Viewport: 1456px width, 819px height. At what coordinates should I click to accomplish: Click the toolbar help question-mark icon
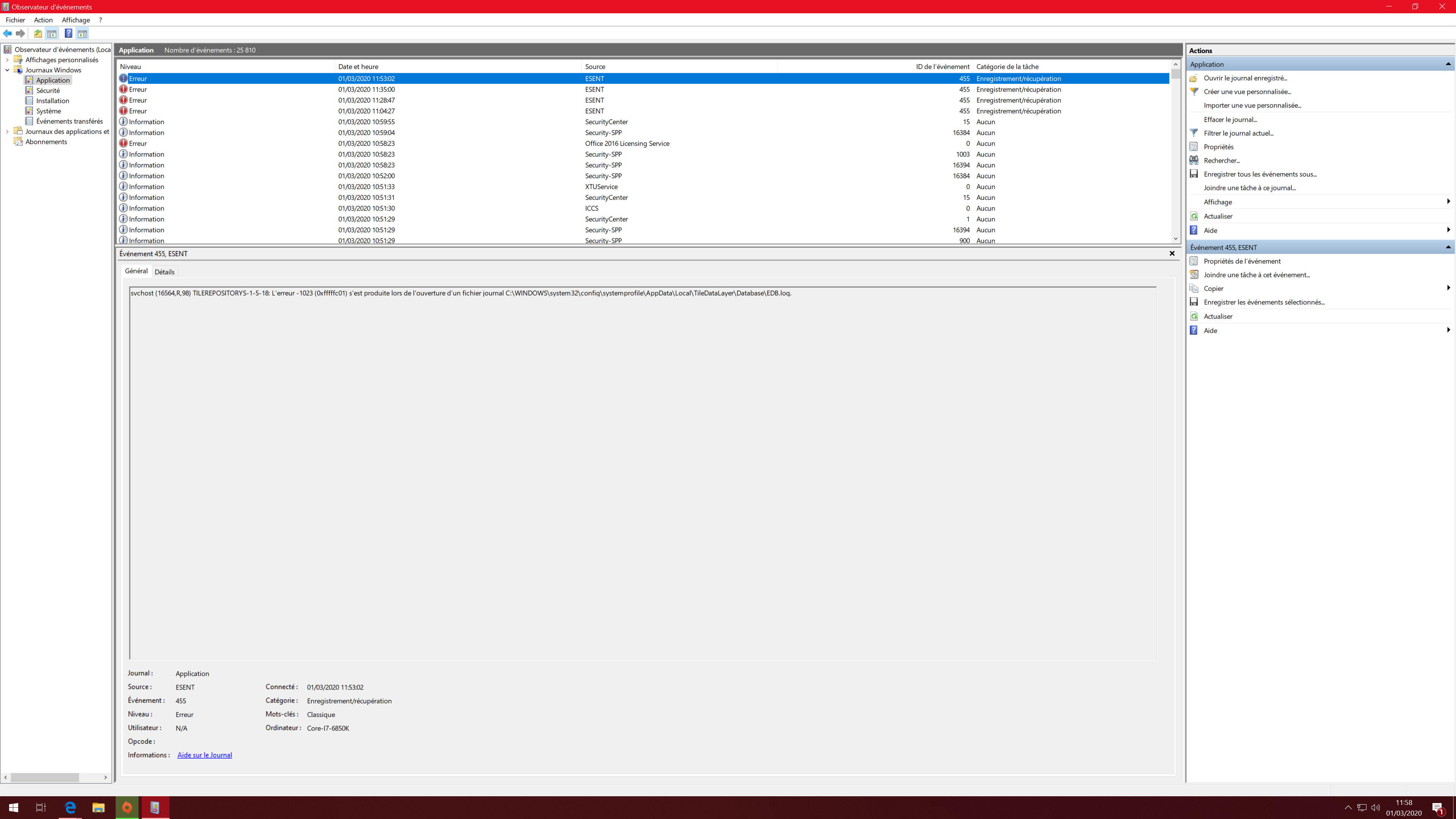[68, 33]
